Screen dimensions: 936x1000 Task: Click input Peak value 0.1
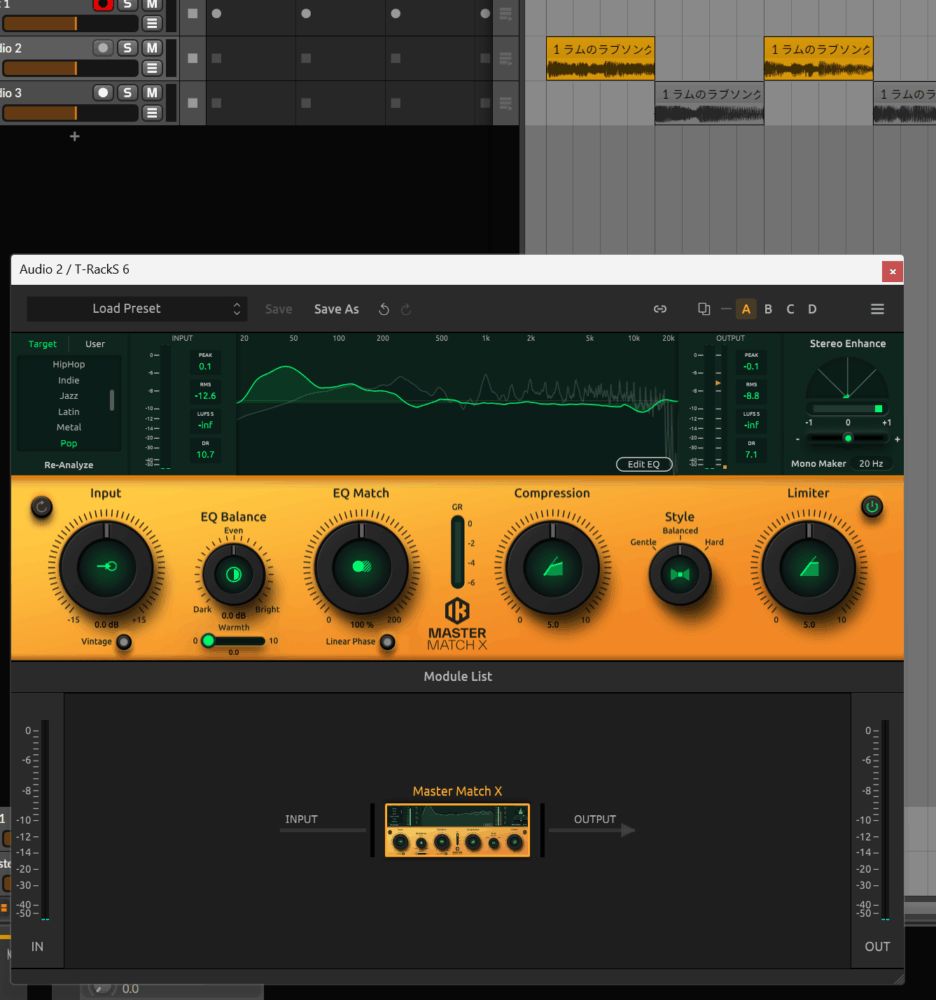coord(205,367)
